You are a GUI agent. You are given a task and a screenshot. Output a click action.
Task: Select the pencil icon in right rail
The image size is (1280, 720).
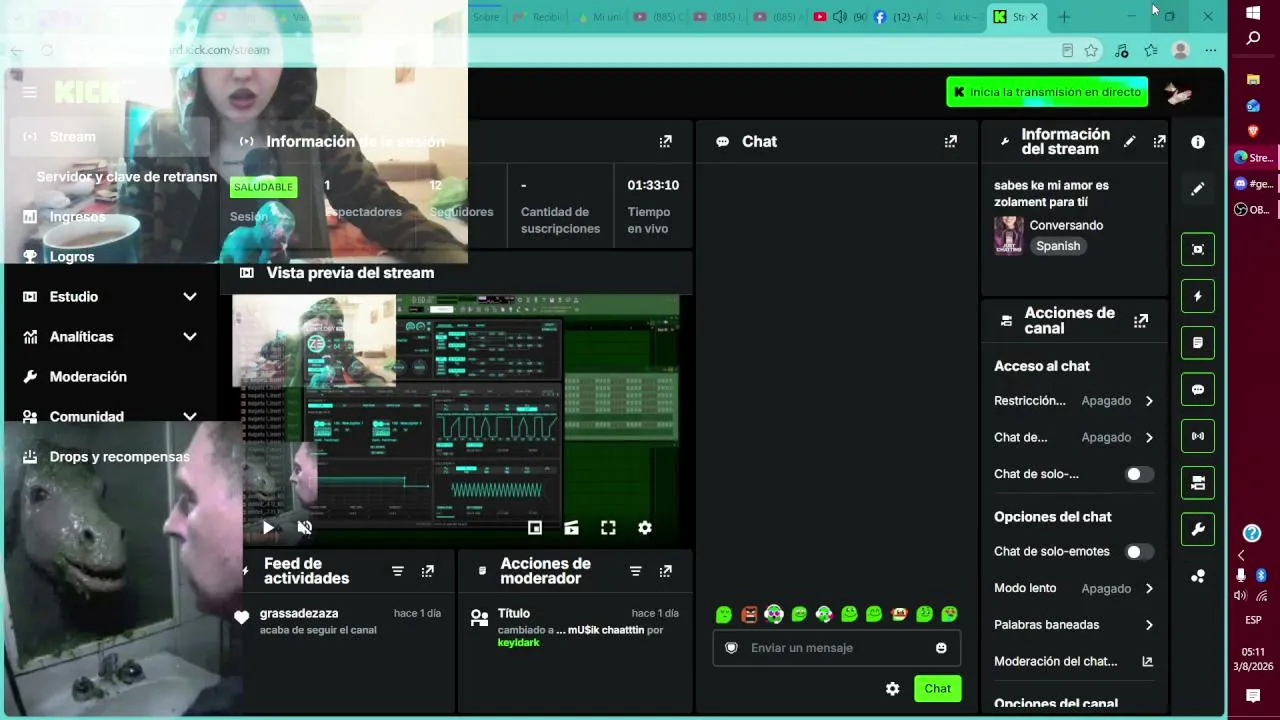pyautogui.click(x=1198, y=189)
